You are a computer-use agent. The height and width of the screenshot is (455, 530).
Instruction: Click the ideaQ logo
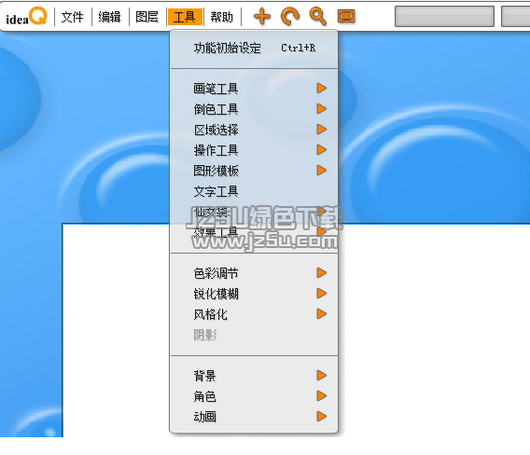point(26,16)
